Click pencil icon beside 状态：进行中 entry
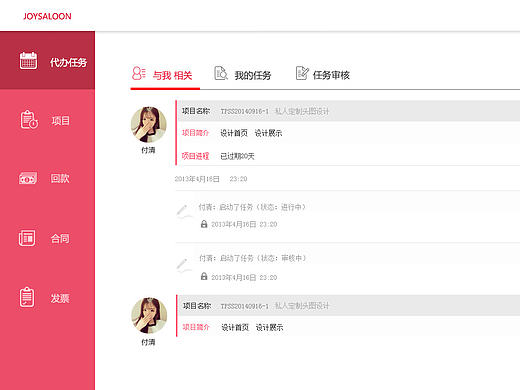520x390 pixels. [x=183, y=211]
